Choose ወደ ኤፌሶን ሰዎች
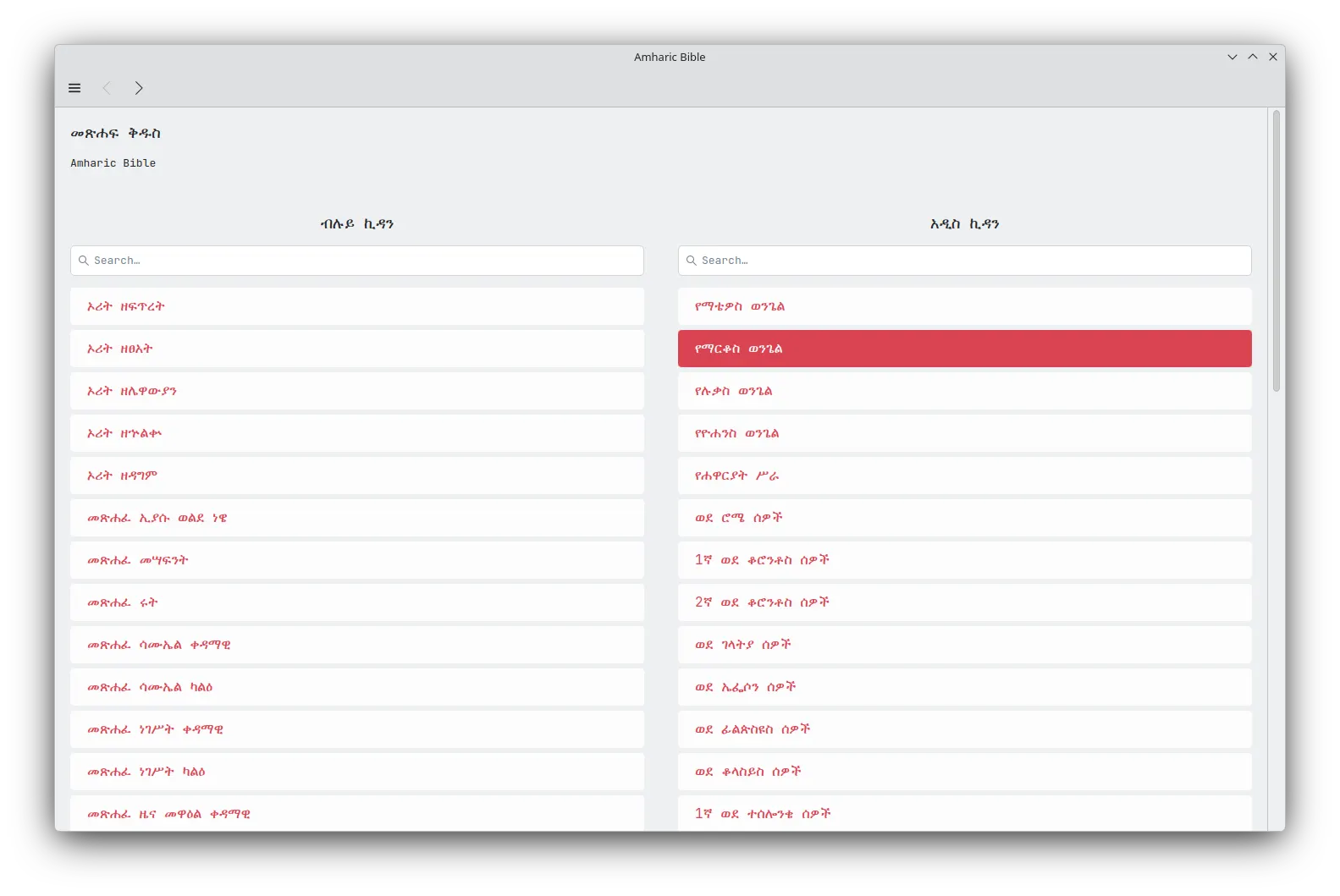Image resolution: width=1340 pixels, height=896 pixels. 965,687
